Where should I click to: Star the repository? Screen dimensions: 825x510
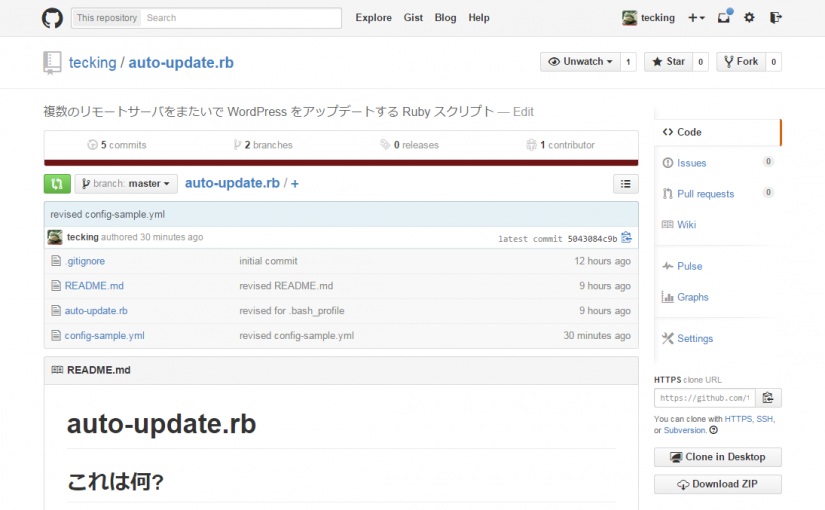[668, 62]
